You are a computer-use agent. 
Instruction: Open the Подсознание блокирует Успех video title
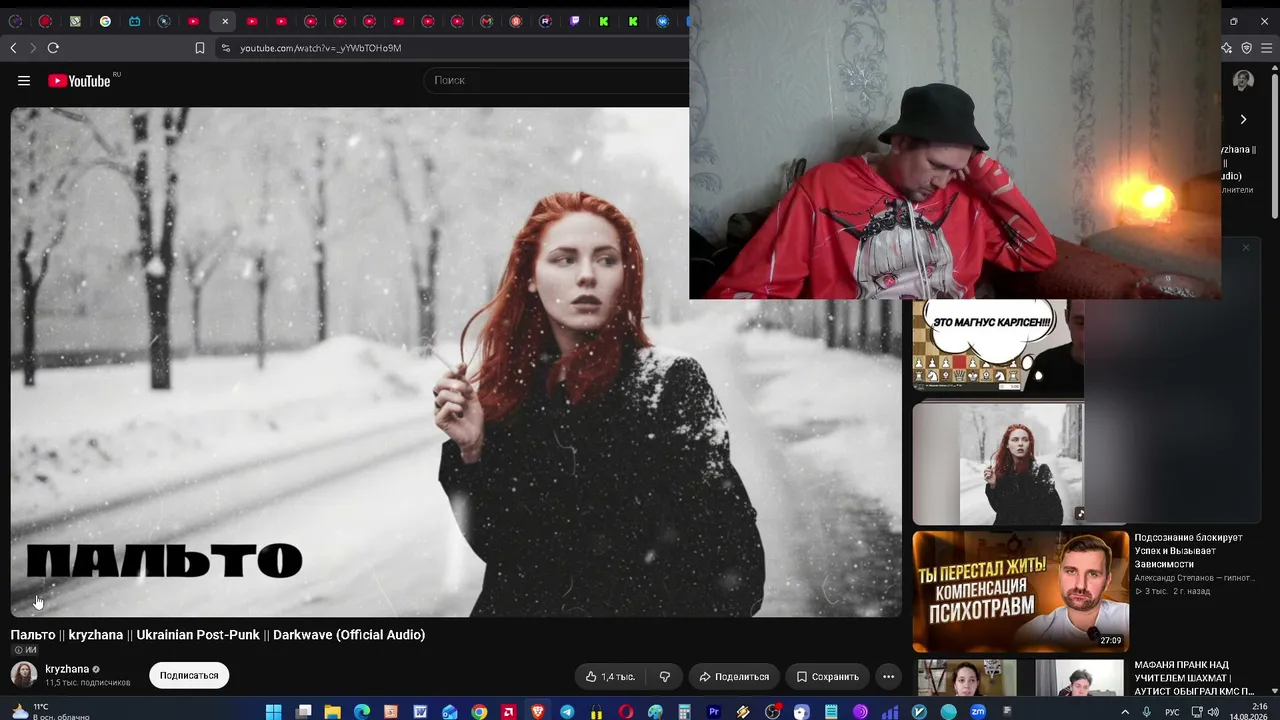(x=1190, y=551)
